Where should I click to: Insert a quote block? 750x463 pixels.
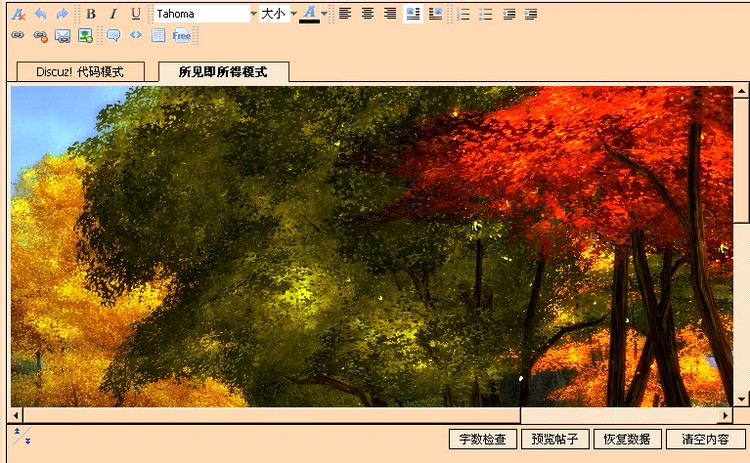pos(113,35)
